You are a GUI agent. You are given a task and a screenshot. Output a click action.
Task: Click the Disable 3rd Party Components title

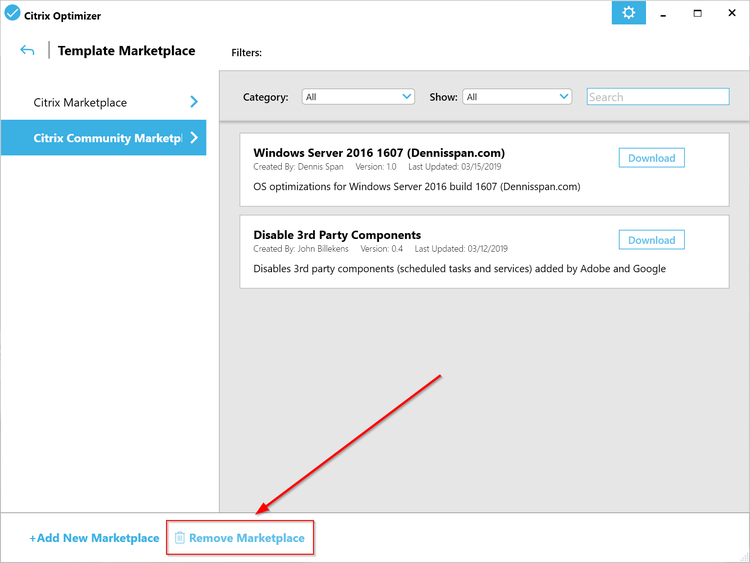tap(337, 235)
